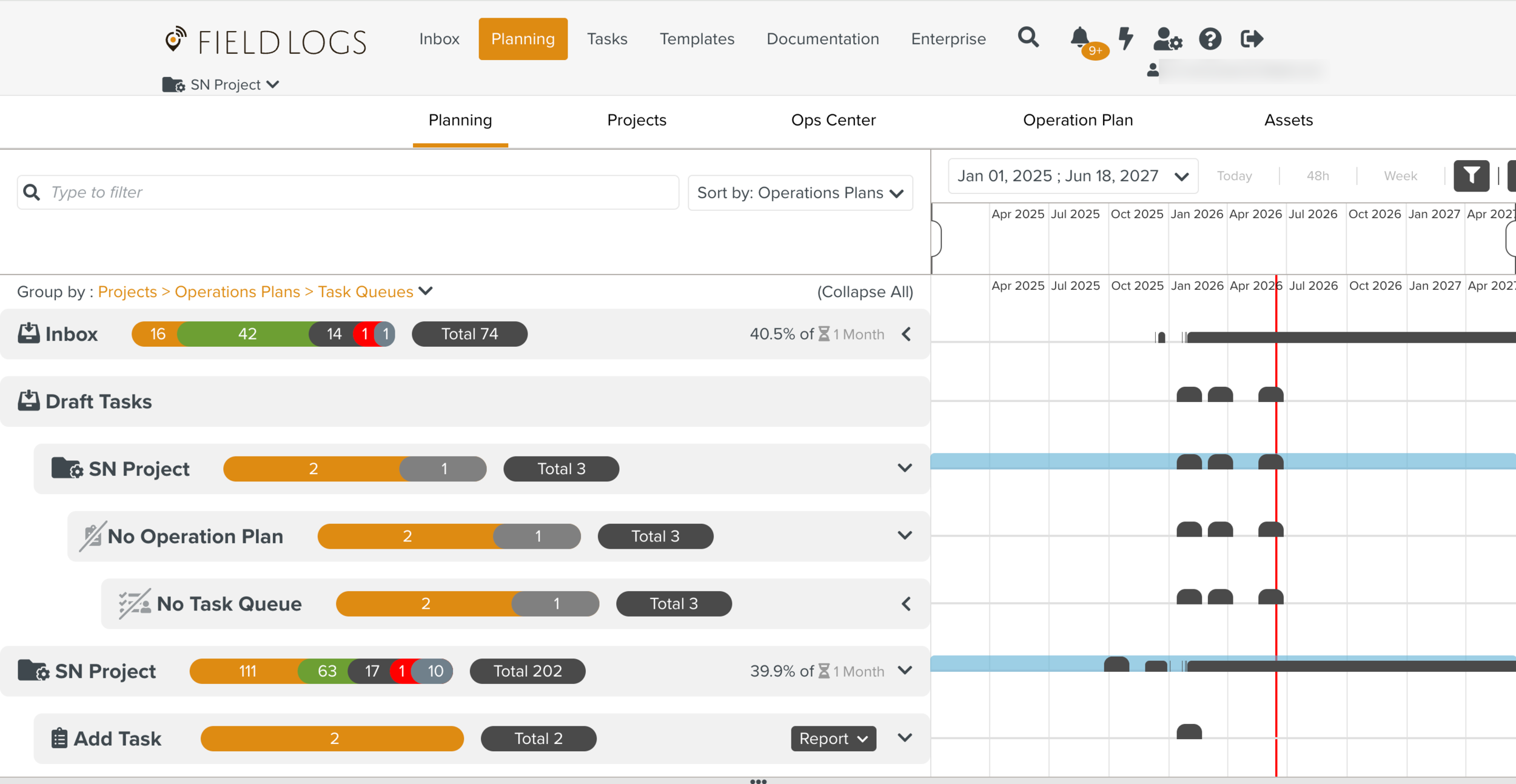The width and height of the screenshot is (1516, 784).
Task: Open Tasks in top navigation
Action: point(607,39)
